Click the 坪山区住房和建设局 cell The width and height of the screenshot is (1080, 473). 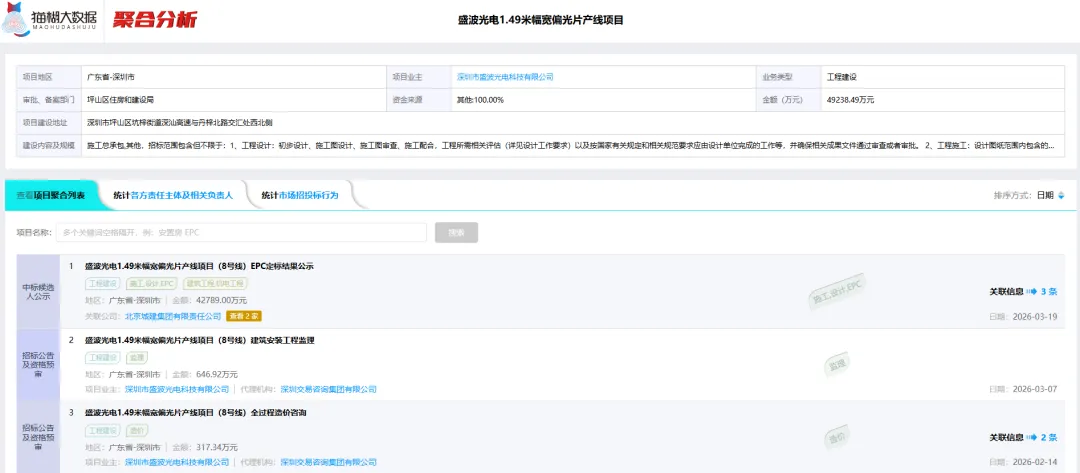click(121, 100)
